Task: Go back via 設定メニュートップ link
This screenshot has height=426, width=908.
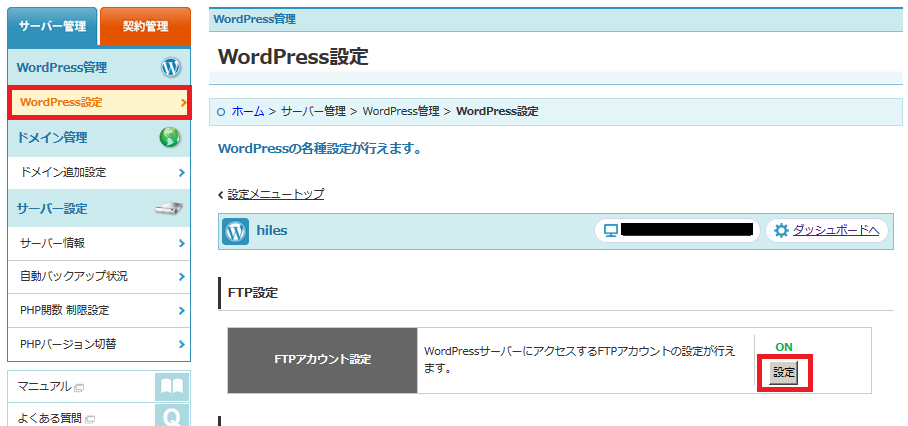Action: pyautogui.click(x=276, y=194)
